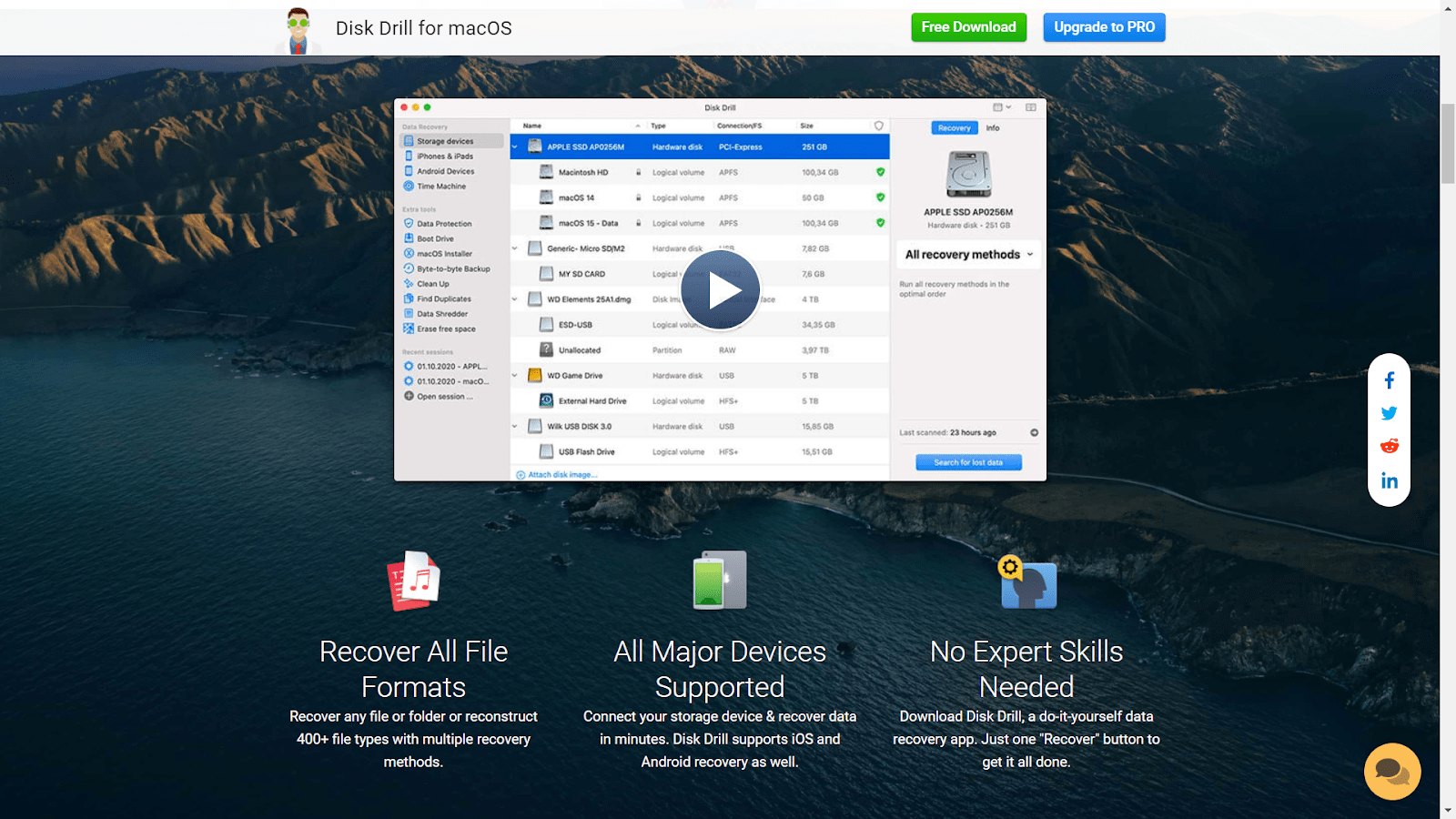Switch to the Info tab
Screen dimensions: 1456x819
993,128
